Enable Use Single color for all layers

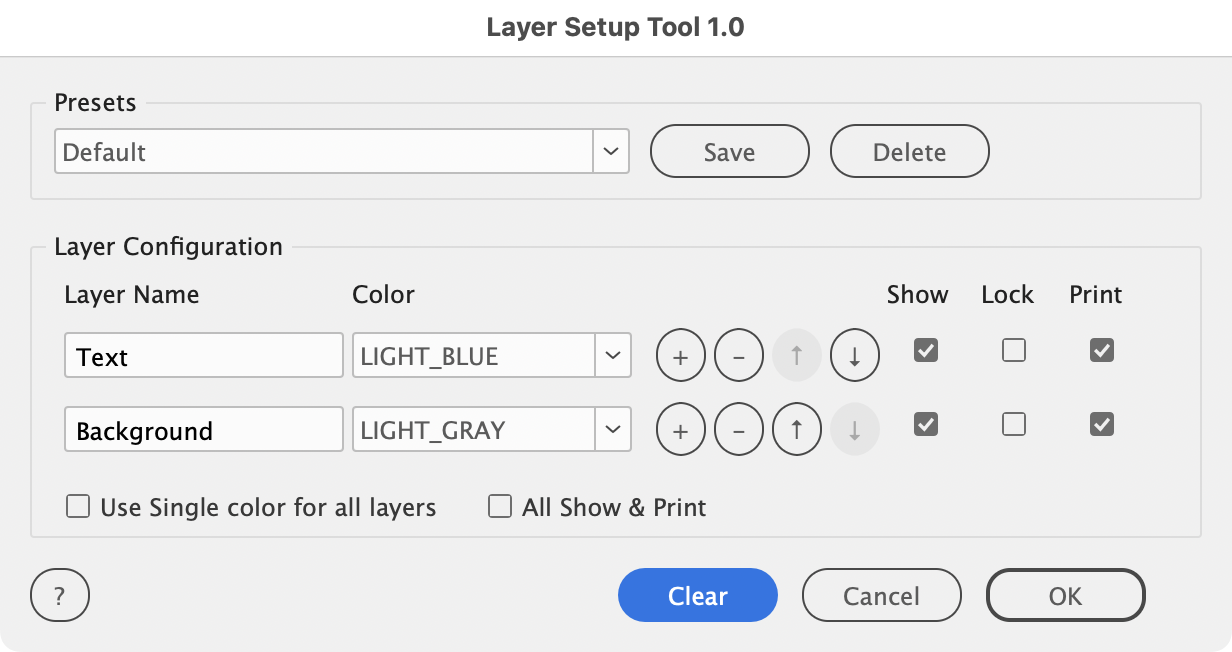click(x=78, y=507)
